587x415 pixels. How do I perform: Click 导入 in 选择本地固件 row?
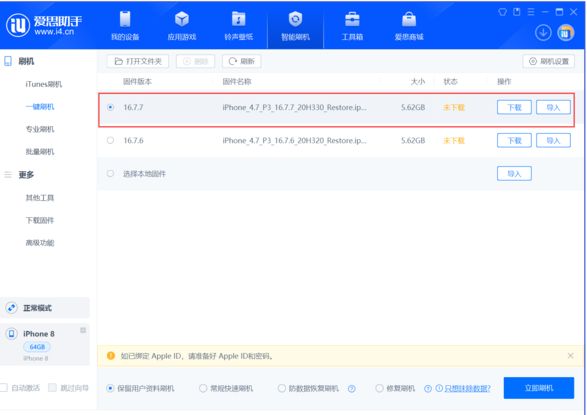click(514, 174)
